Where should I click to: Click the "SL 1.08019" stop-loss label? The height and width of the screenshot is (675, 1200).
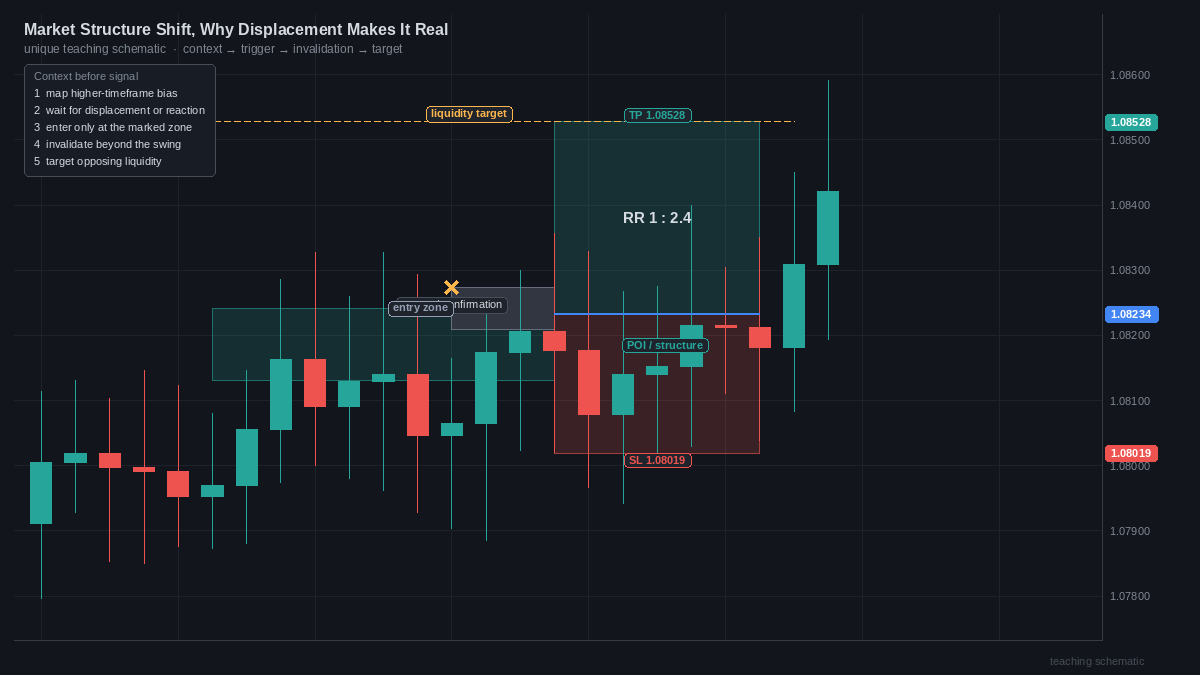(x=657, y=460)
